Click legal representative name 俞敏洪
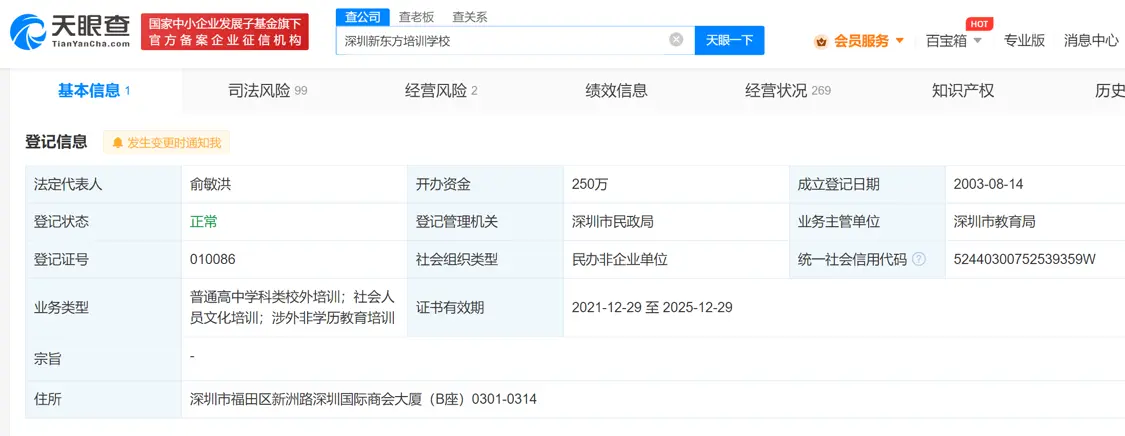 [210, 184]
